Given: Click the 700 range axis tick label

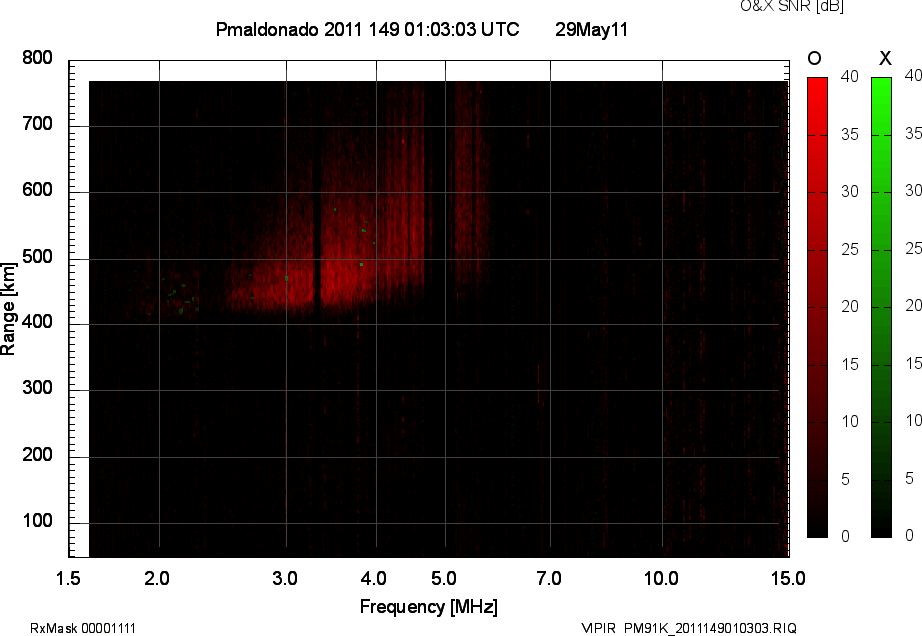Looking at the screenshot, I should 38,124.
